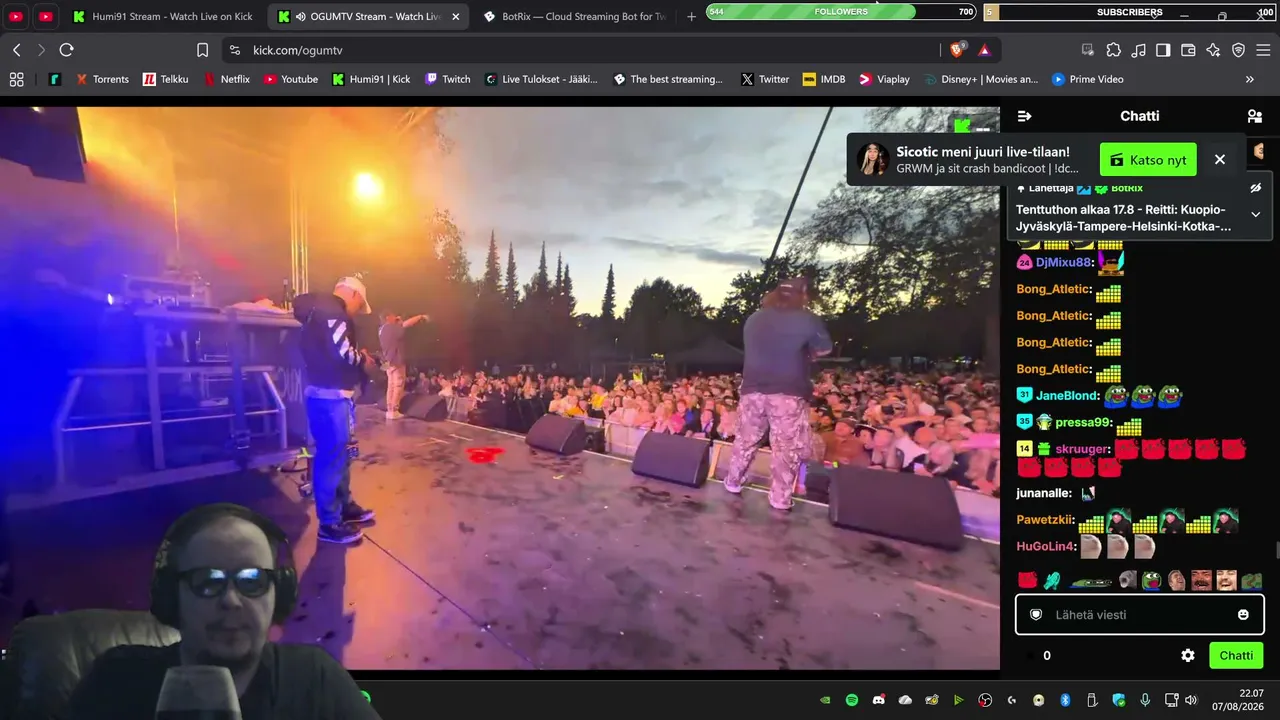Open Humi91 | Kick bookmark
This screenshot has width=1280, height=720.
coord(371,79)
